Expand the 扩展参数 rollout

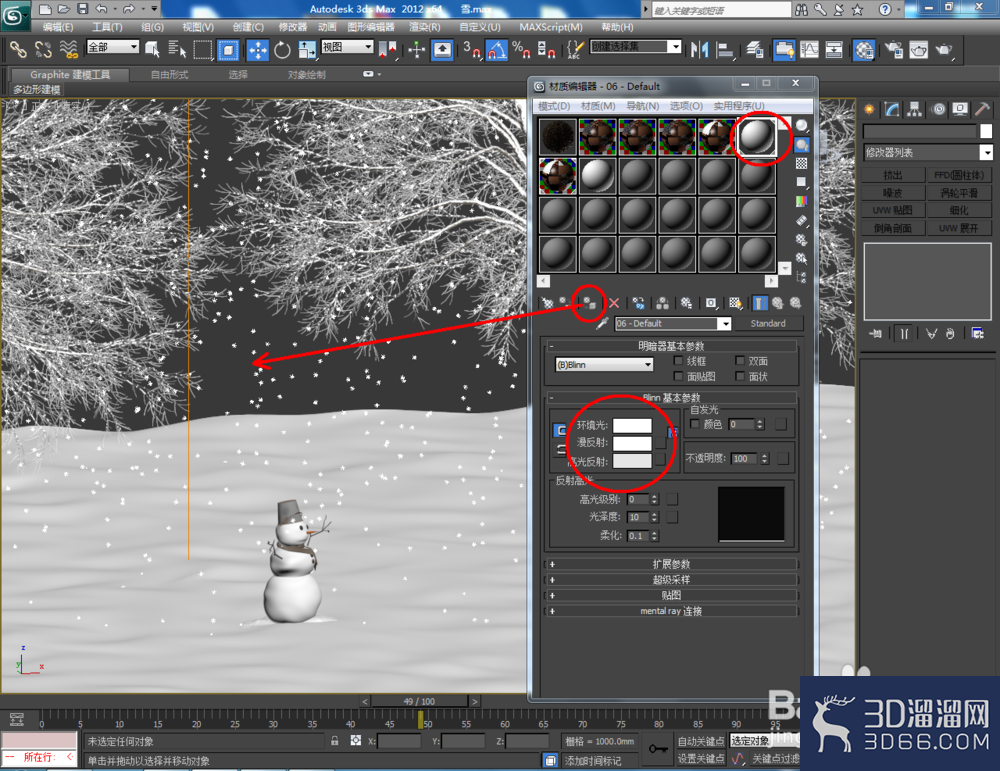pyautogui.click(x=671, y=564)
